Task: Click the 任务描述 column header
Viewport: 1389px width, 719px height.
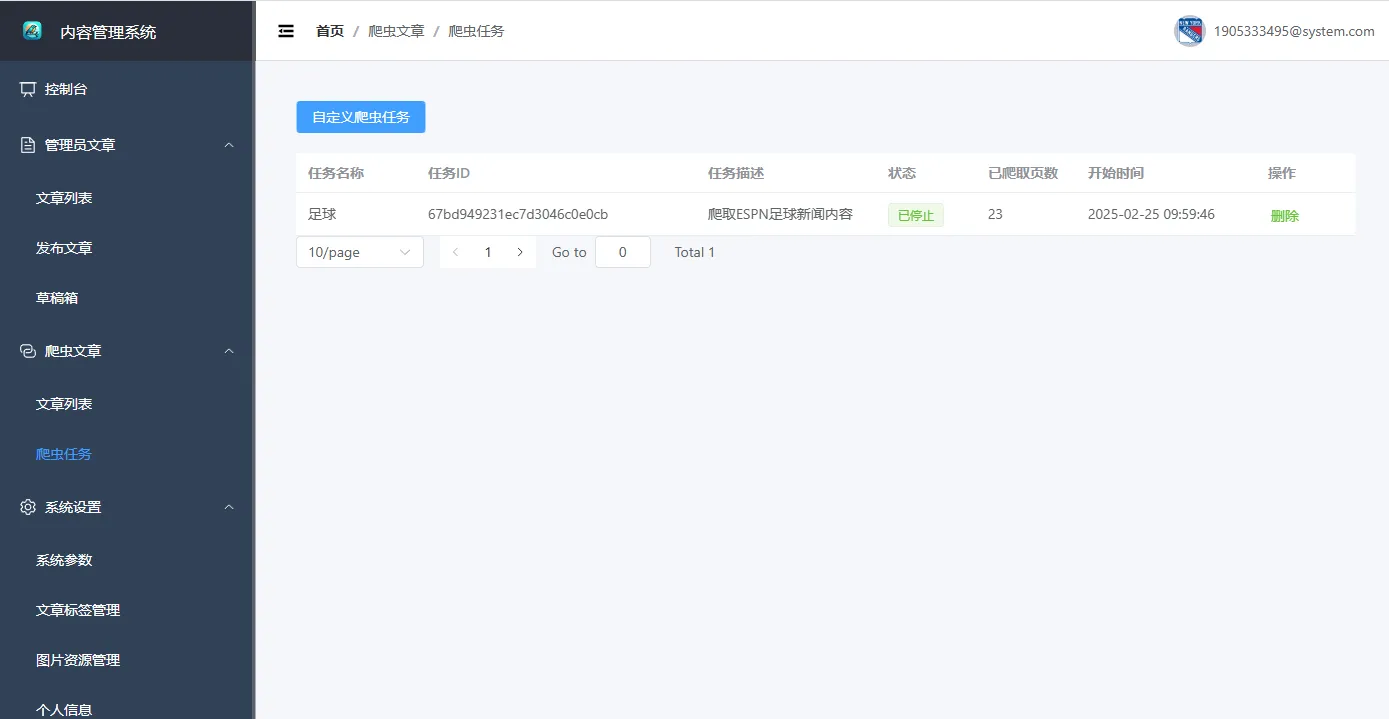Action: point(736,173)
